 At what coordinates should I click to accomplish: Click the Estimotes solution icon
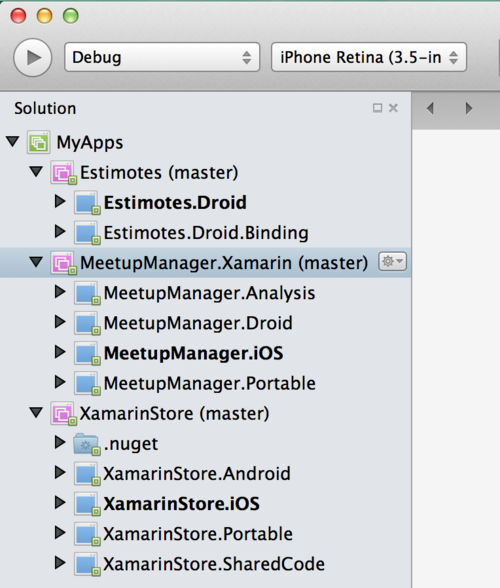63,173
